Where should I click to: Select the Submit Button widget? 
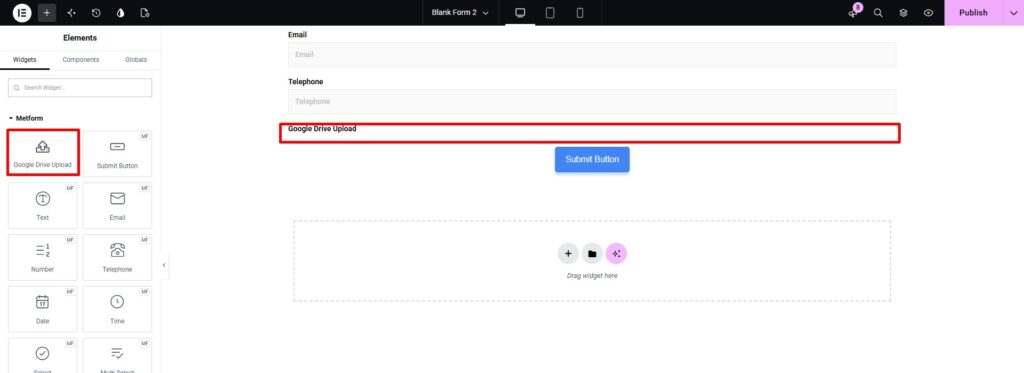pos(118,154)
